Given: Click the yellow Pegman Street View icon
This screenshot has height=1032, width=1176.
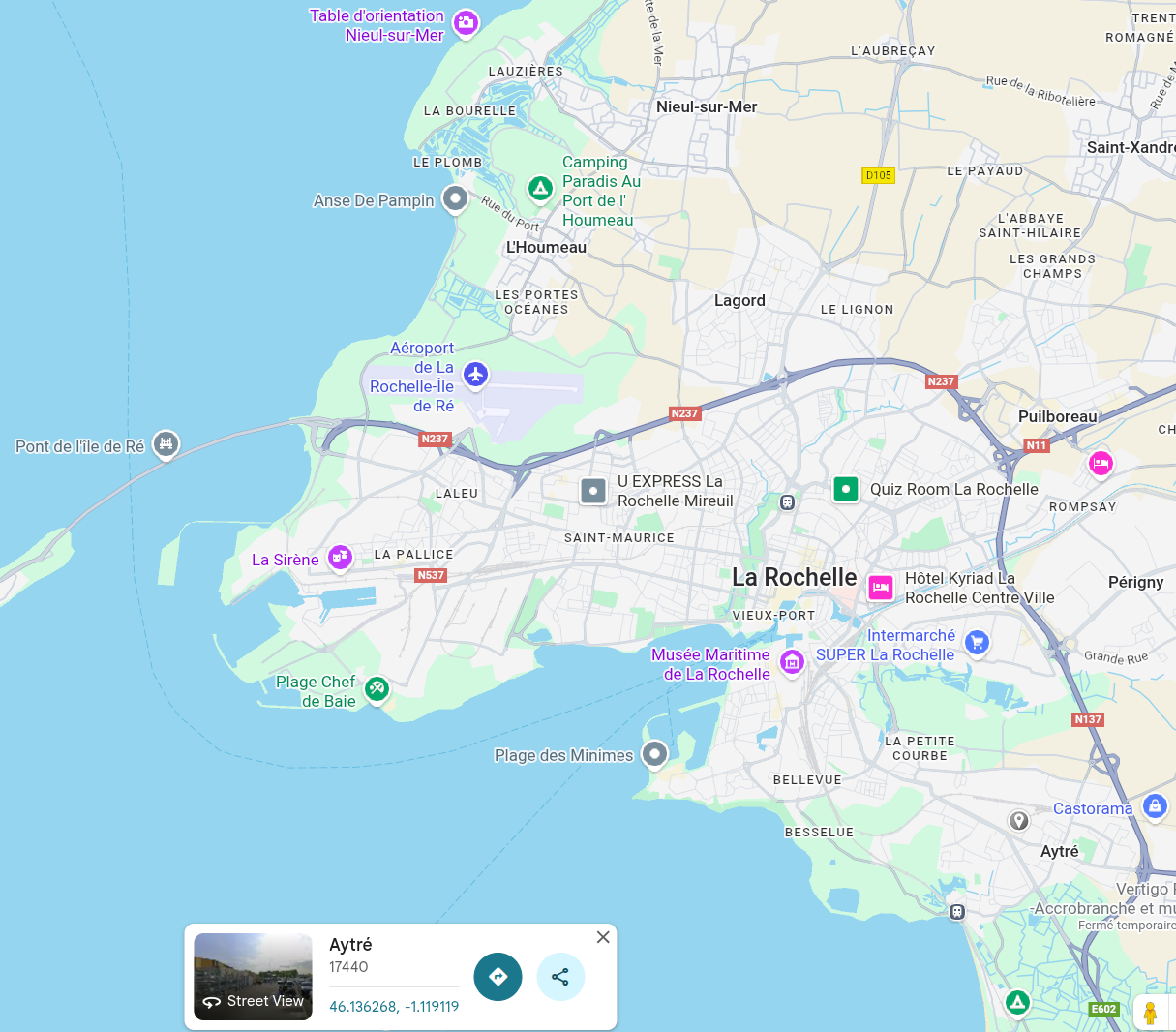Looking at the screenshot, I should click(x=1150, y=1013).
